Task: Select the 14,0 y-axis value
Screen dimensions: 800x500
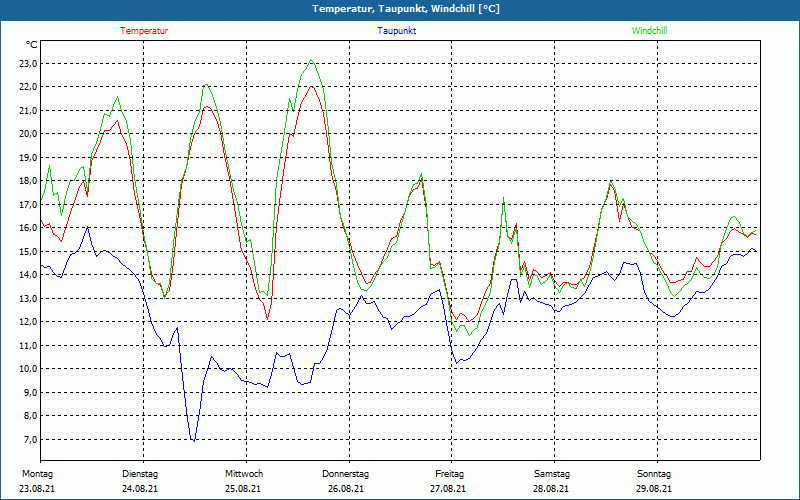Action: point(28,274)
